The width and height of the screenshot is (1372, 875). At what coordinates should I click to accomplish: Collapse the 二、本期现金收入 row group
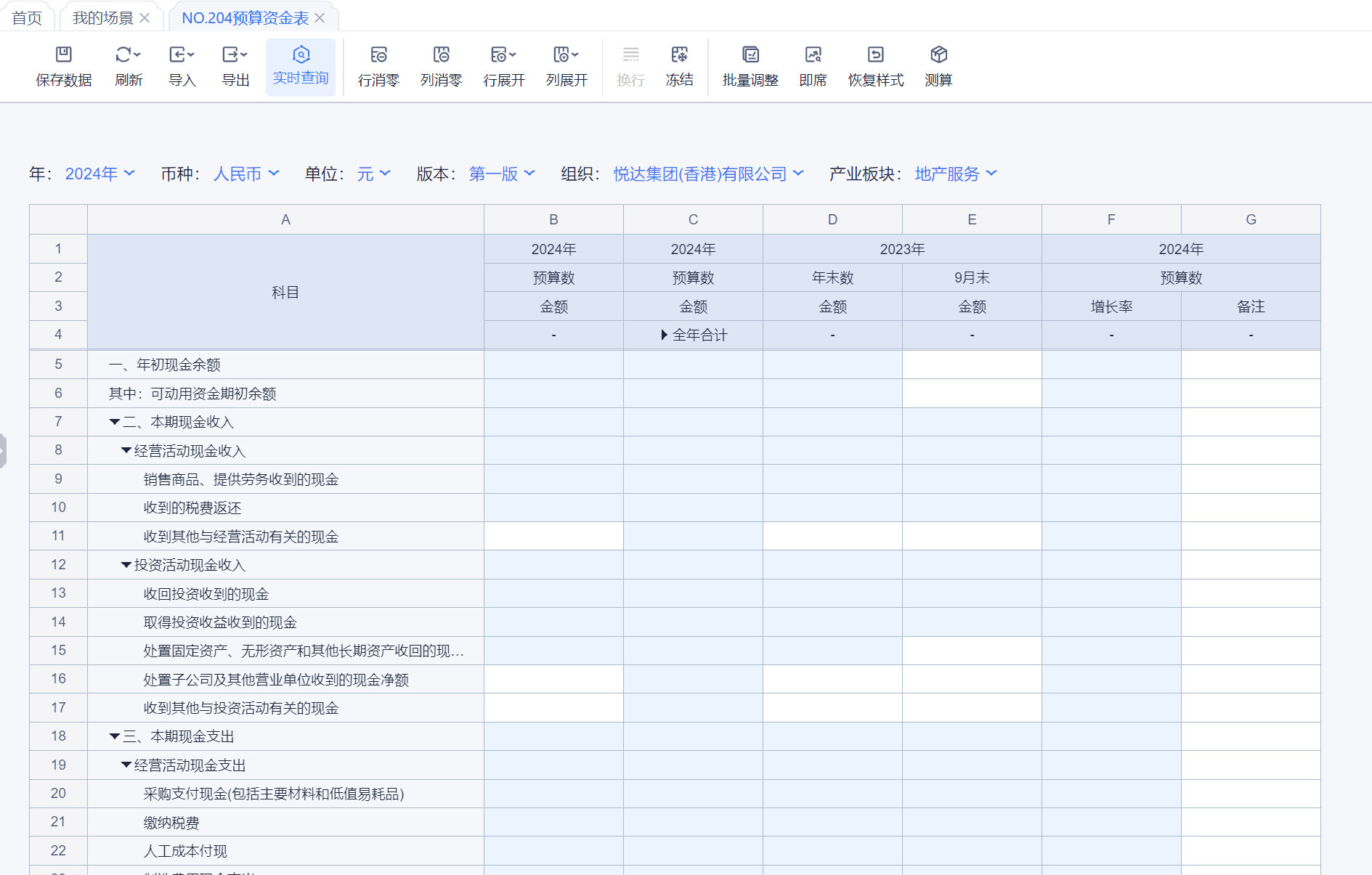[115, 422]
